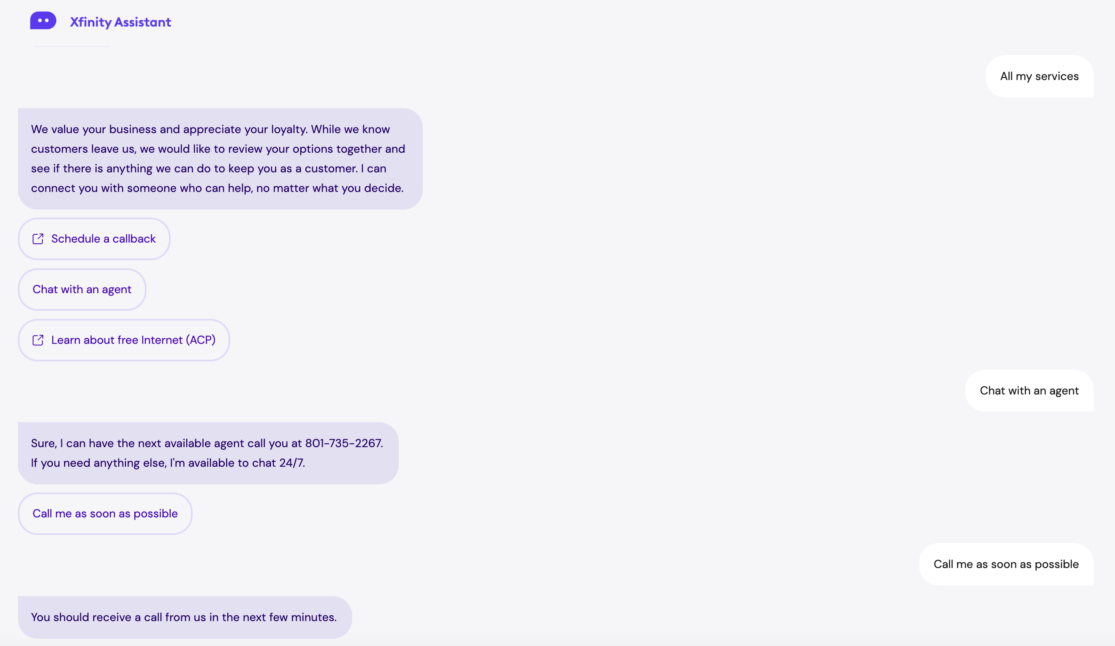Click the Xfinity Assistant title link
Screen dimensions: 1115x646
(x=120, y=21)
